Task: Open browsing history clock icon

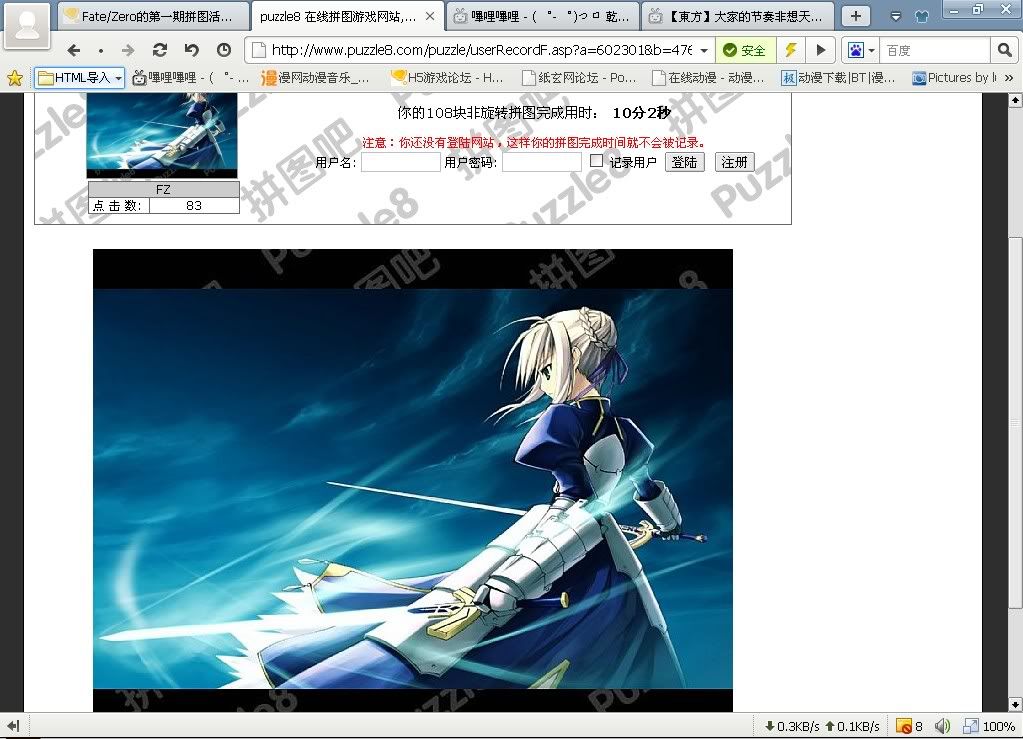Action: click(x=224, y=50)
